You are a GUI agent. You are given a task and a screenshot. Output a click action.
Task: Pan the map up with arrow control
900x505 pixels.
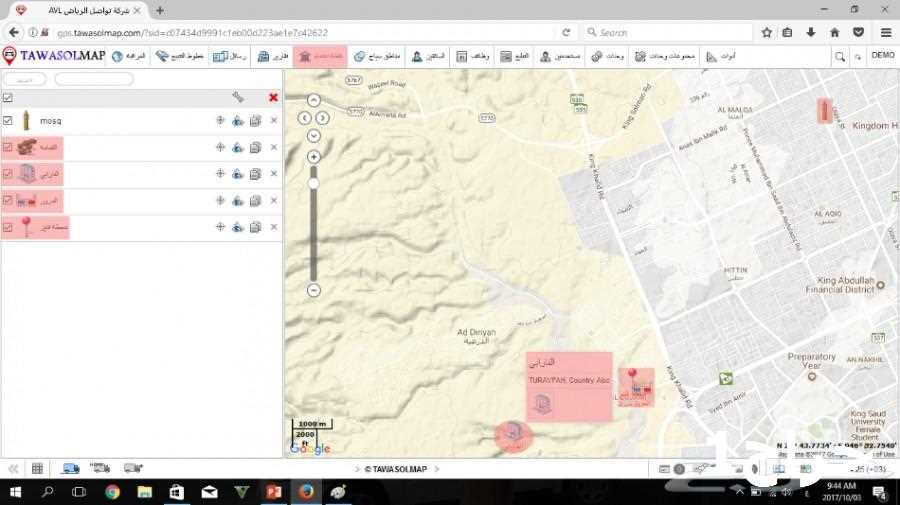[x=313, y=100]
